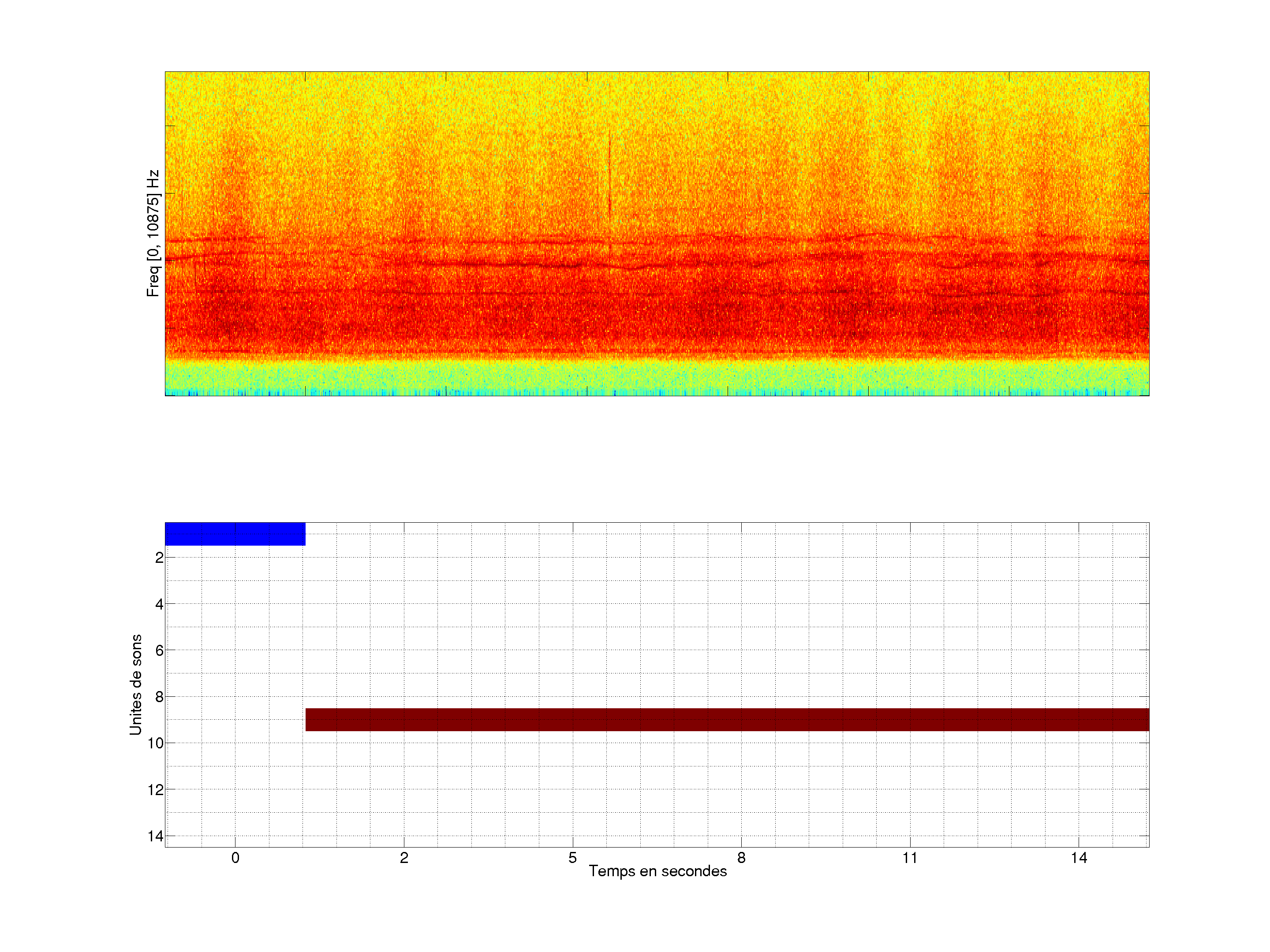Click the 'Unites de sons' axis label
The image size is (1270, 952).
click(135, 684)
